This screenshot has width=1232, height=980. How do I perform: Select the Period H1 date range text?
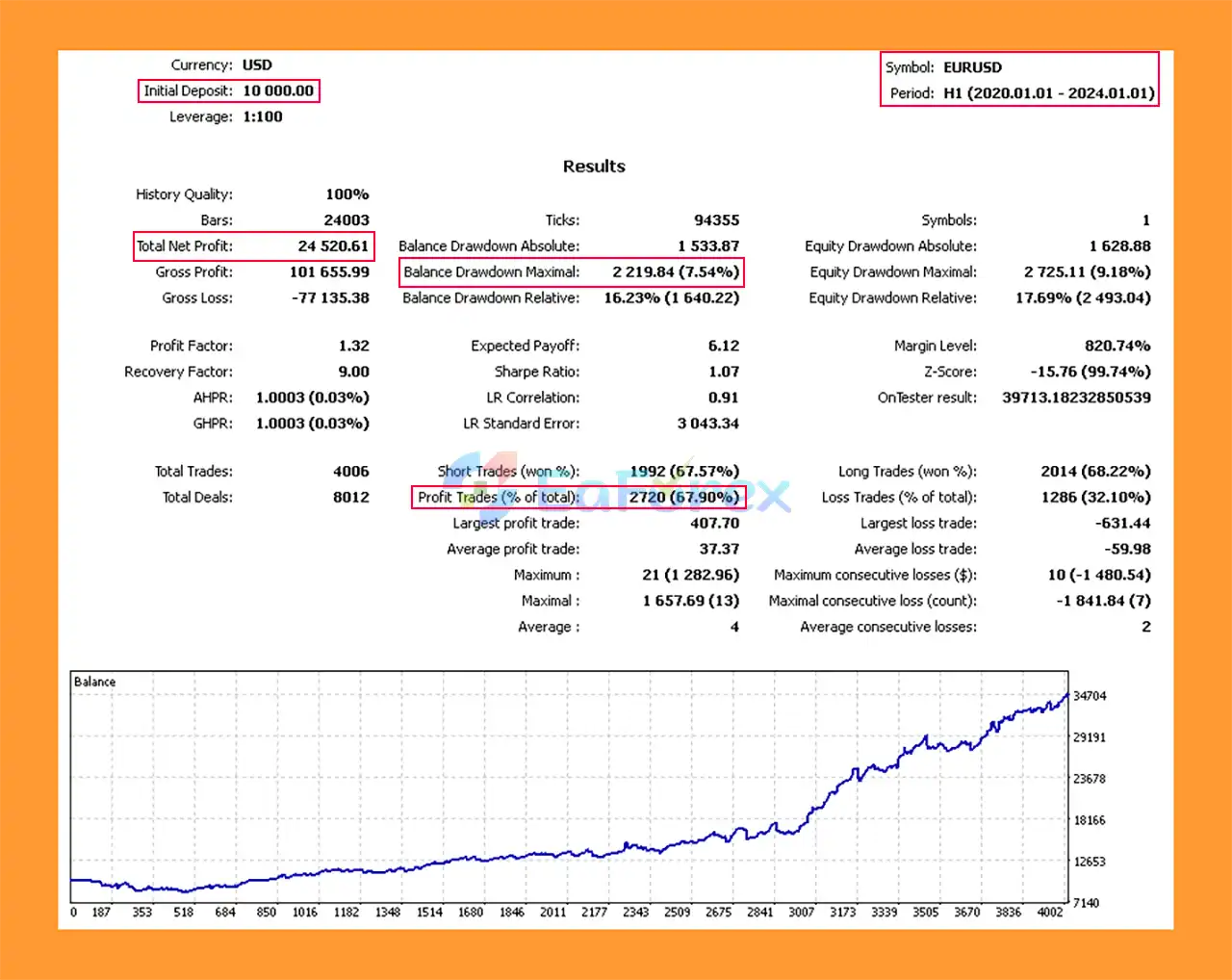tap(1049, 94)
